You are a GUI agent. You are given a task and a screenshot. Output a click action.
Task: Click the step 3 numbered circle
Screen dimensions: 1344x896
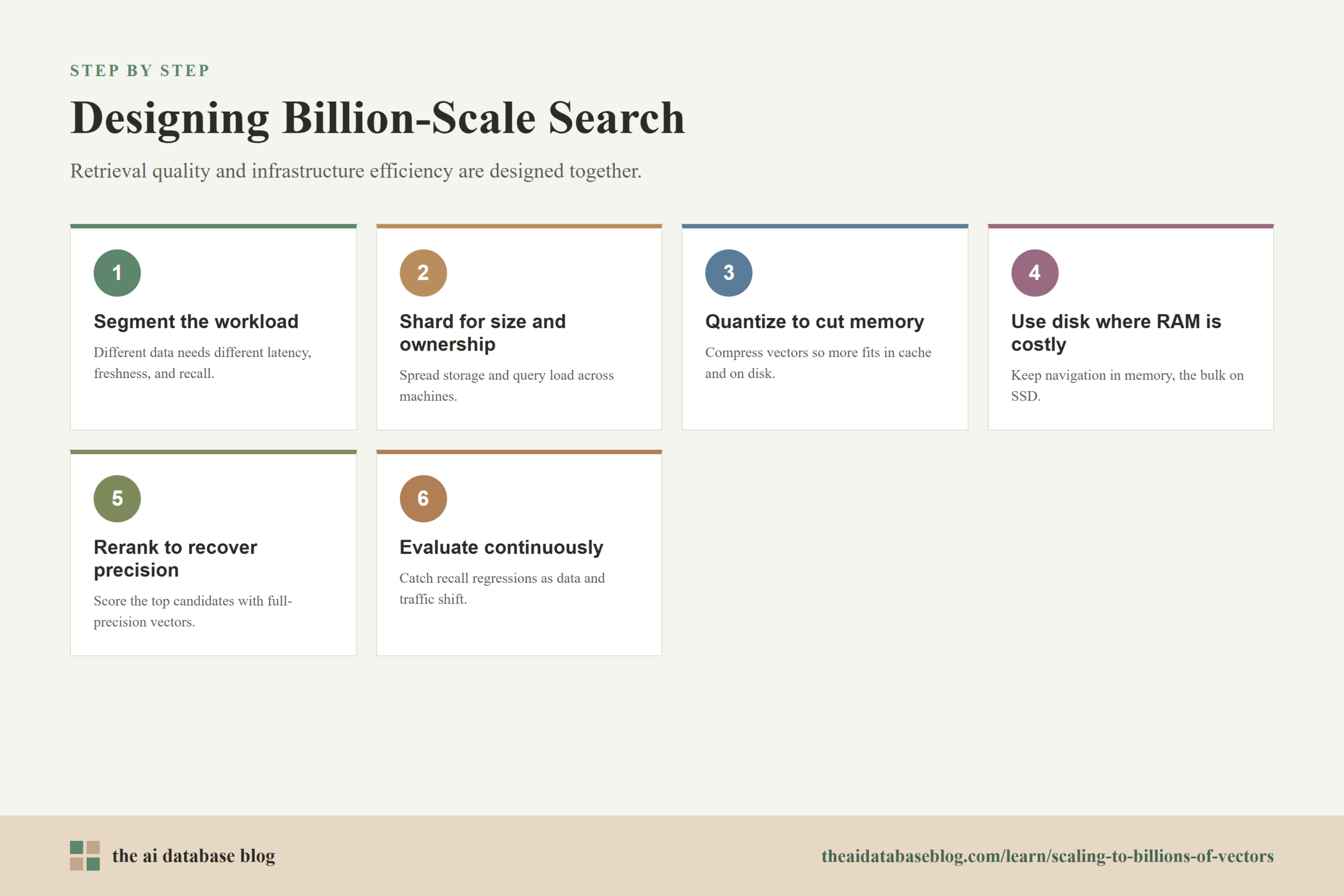729,272
